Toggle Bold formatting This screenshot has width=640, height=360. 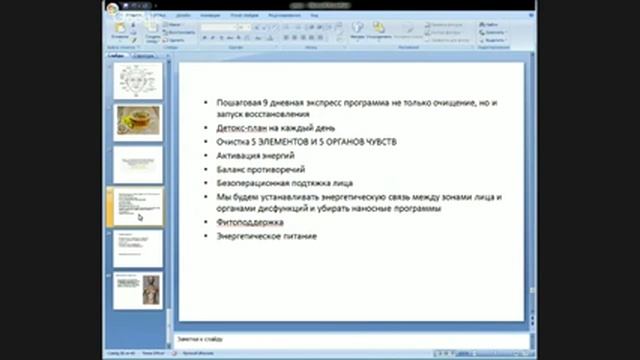click(x=204, y=38)
